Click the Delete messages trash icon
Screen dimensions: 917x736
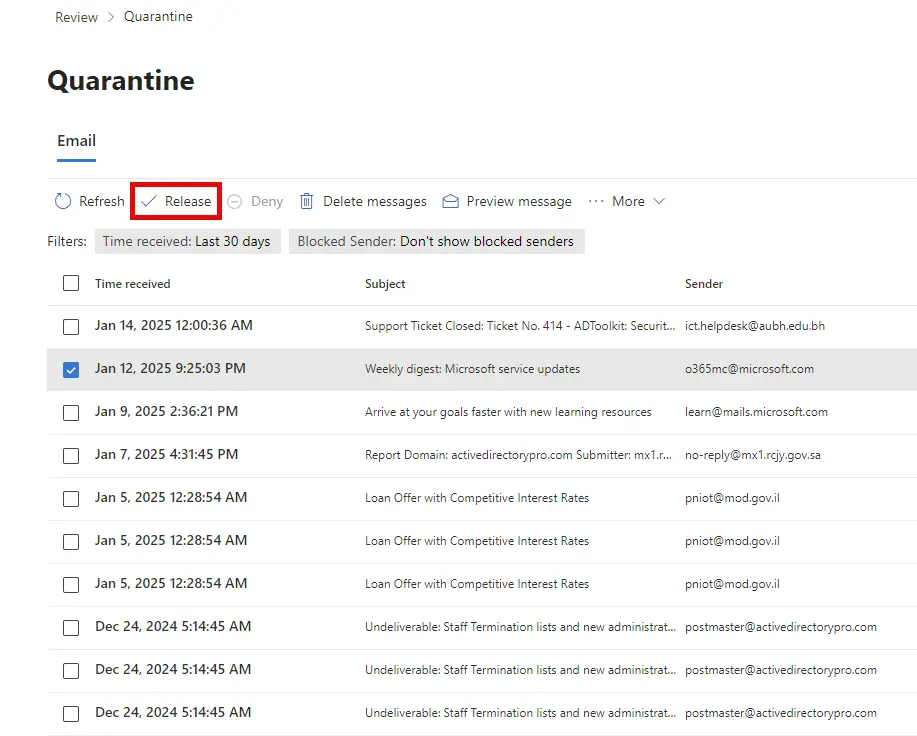(306, 201)
